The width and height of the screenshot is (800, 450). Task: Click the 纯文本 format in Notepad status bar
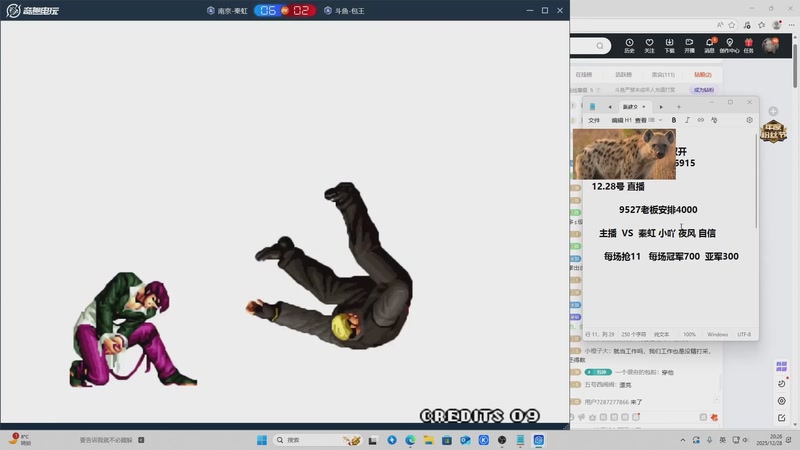coord(661,334)
